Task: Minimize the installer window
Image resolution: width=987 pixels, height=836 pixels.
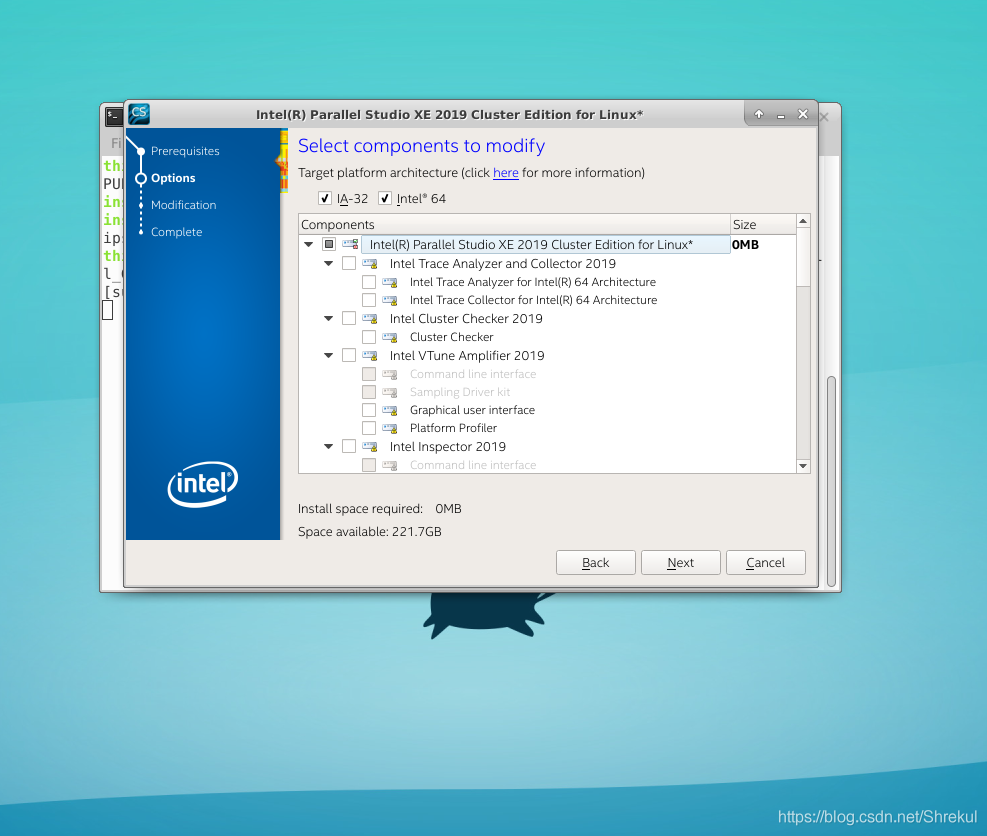Action: [x=781, y=115]
